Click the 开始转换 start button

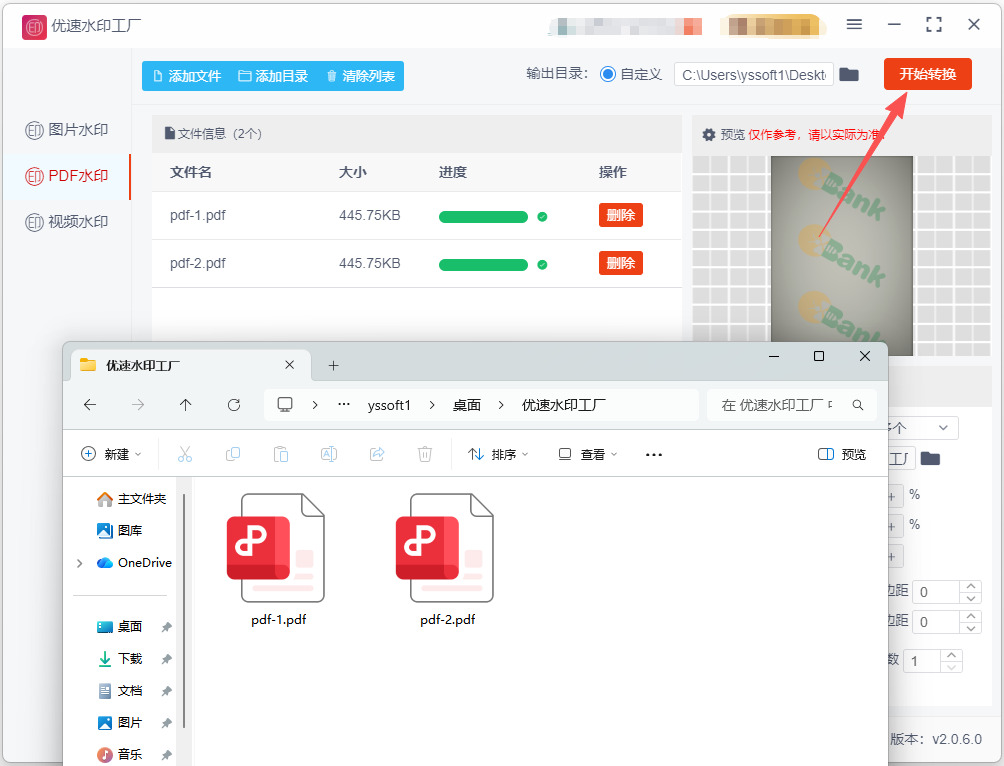pos(927,74)
